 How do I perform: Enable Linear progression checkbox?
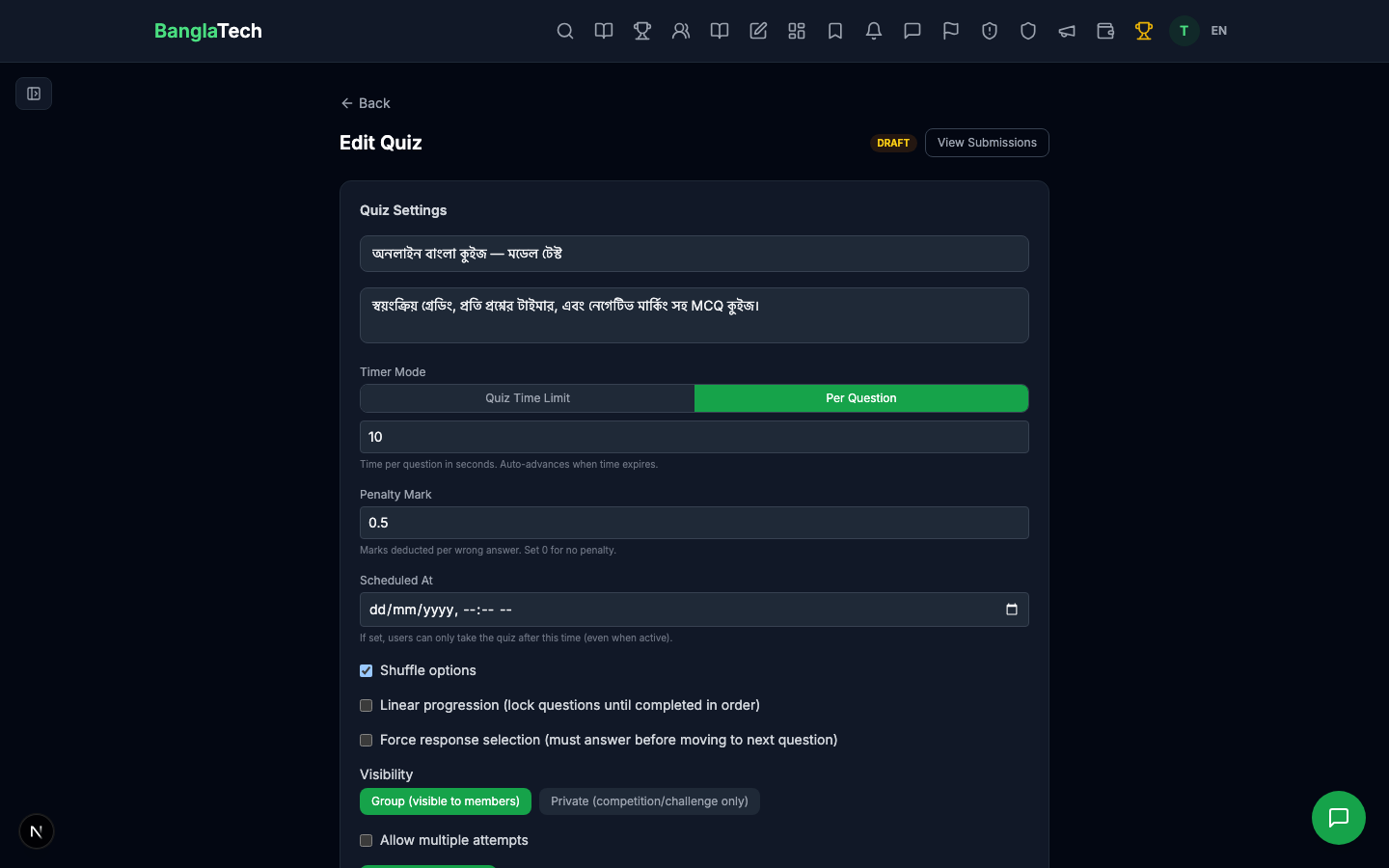[x=366, y=705]
